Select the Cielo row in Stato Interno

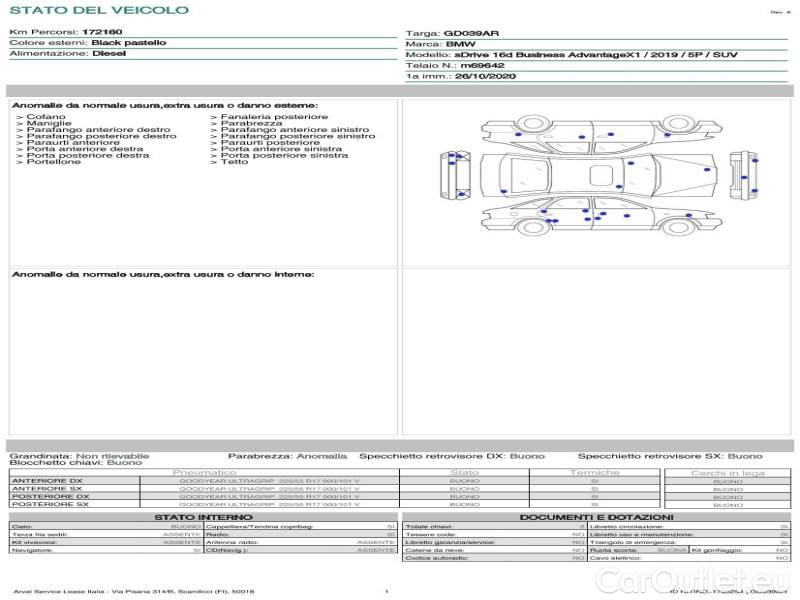[x=106, y=527]
